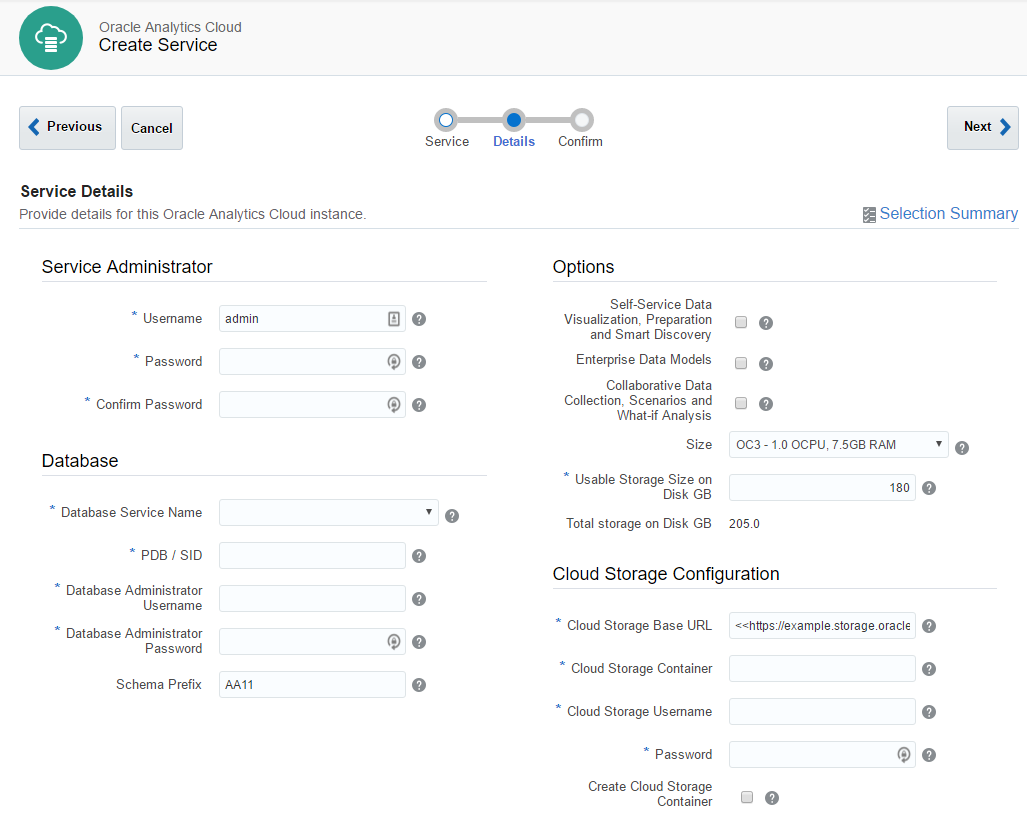The image size is (1027, 836).
Task: Click the Previous button
Action: [x=67, y=128]
